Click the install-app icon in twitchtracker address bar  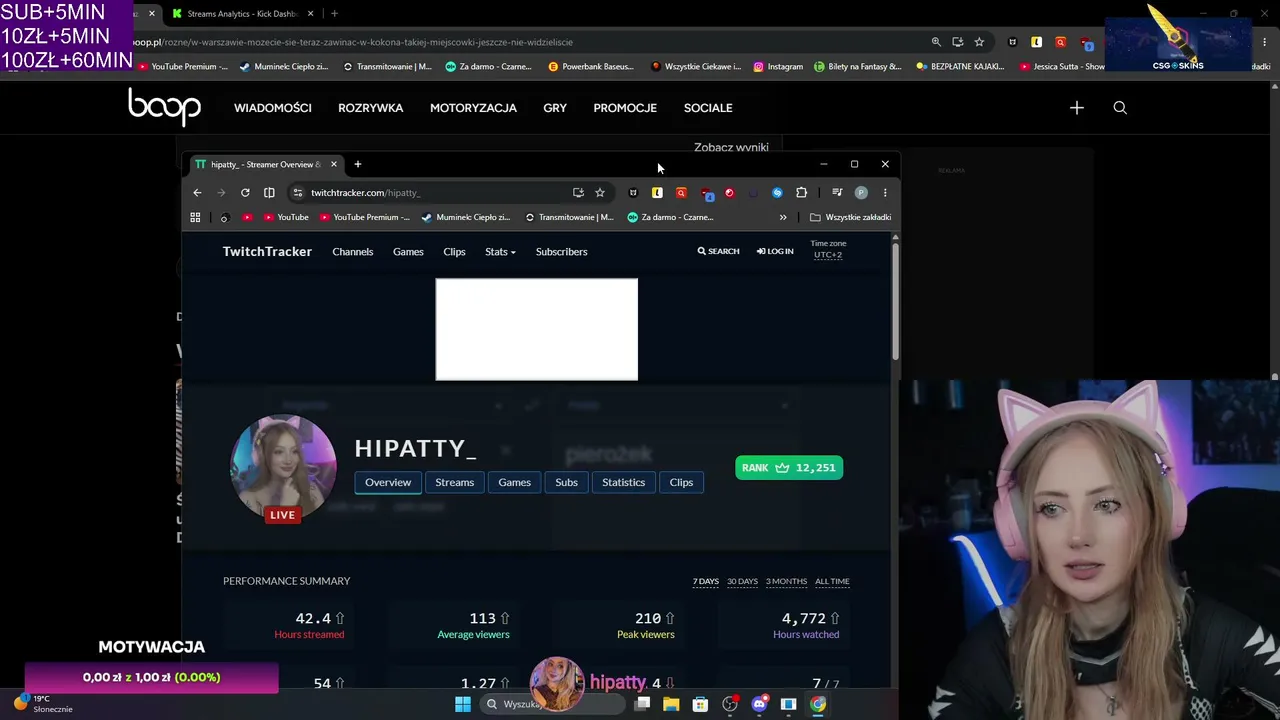(578, 193)
